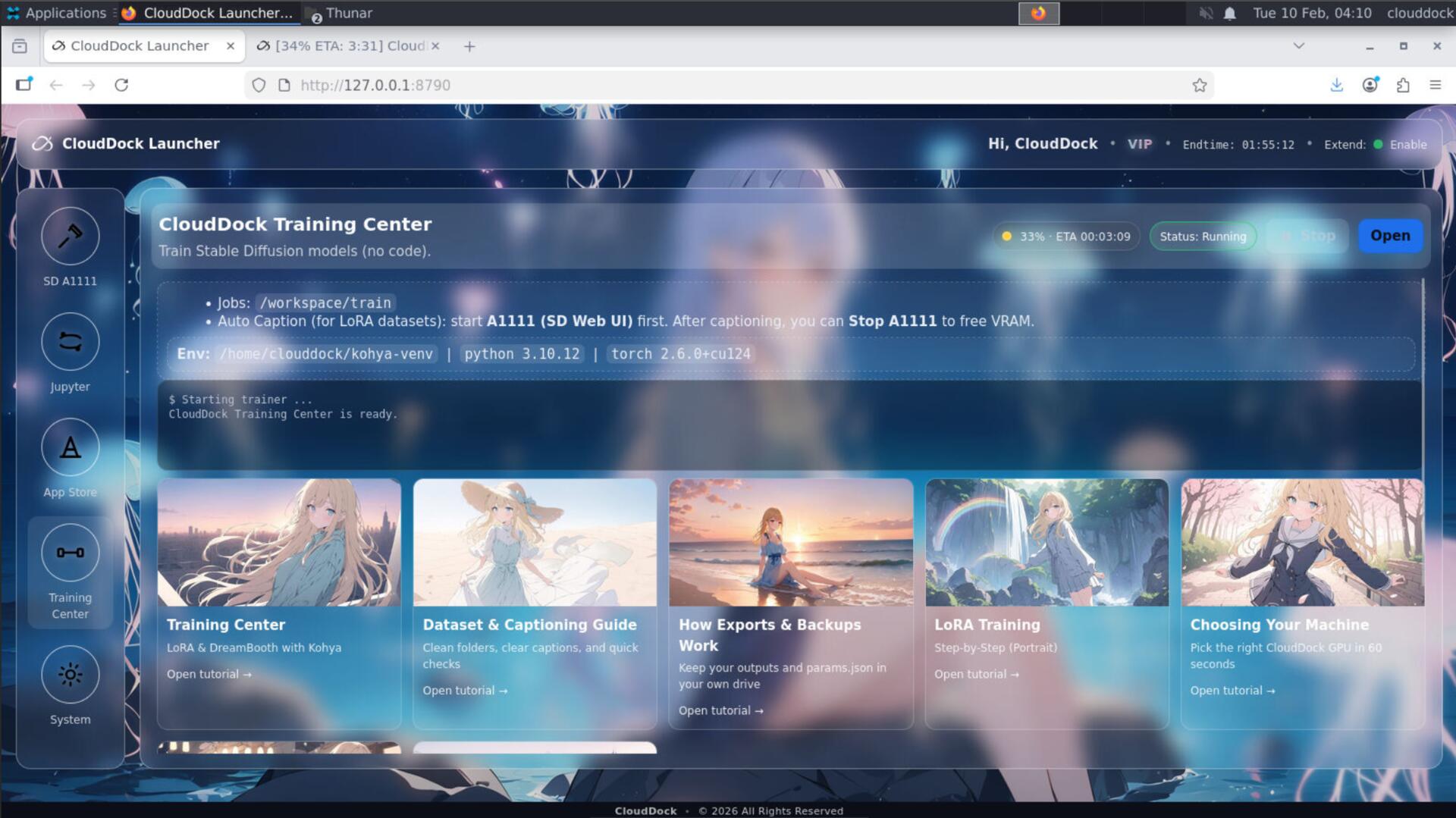Click the Dataset & Captioning Guide thumbnail

(535, 542)
